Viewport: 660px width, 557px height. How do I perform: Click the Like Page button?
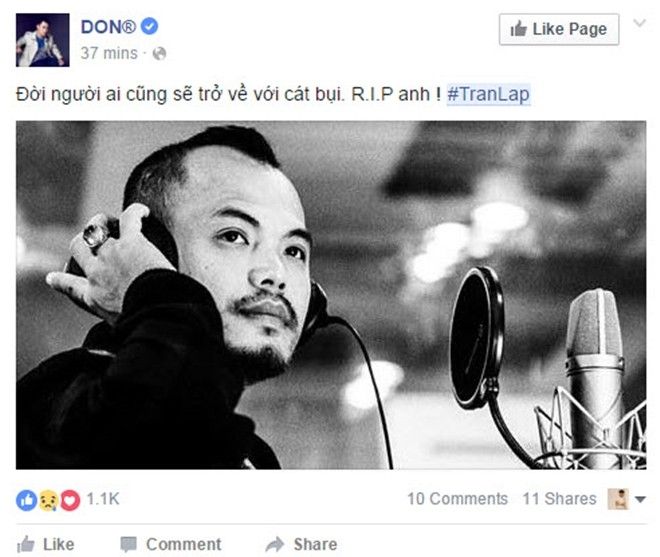pyautogui.click(x=559, y=29)
